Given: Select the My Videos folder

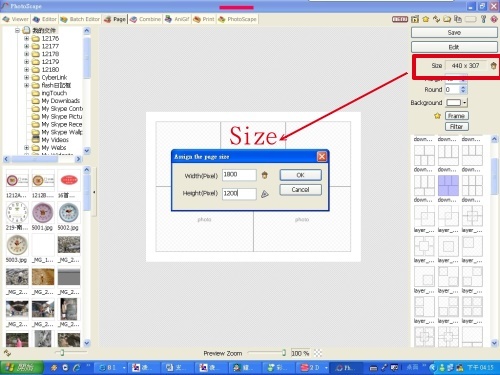Looking at the screenshot, I should [55, 140].
